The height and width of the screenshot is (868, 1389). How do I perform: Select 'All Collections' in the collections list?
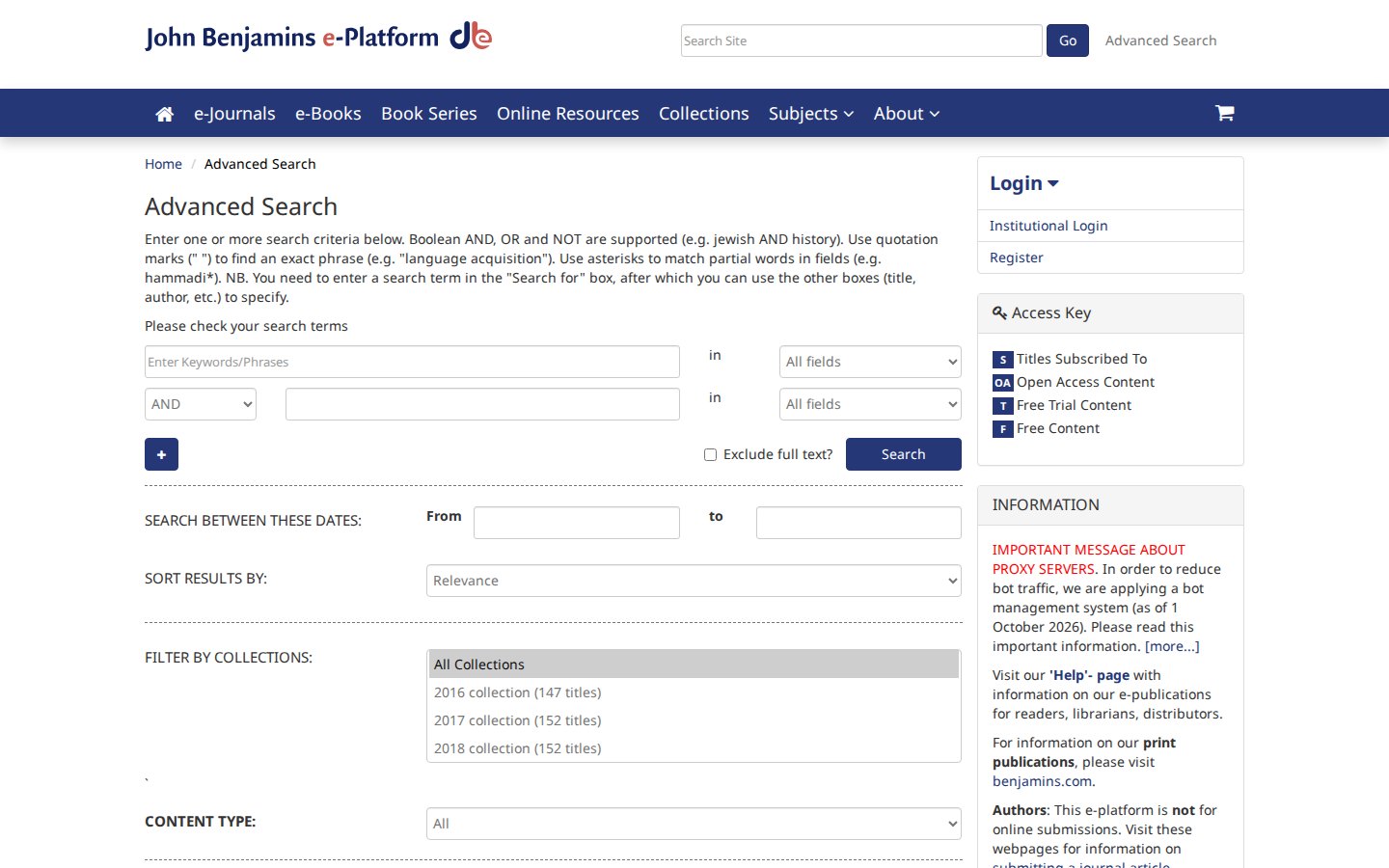point(694,665)
